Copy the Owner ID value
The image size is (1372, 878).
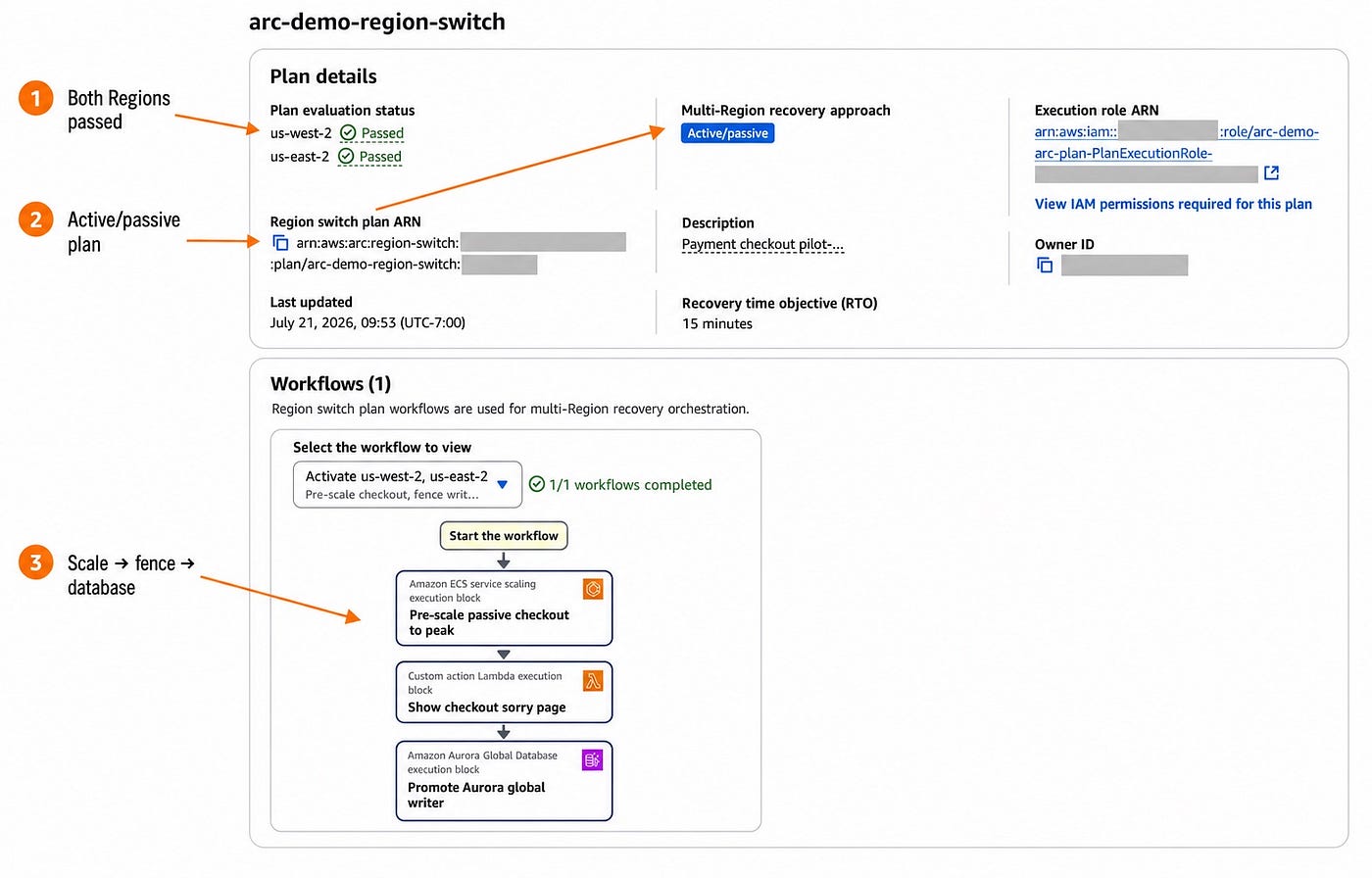(1045, 266)
